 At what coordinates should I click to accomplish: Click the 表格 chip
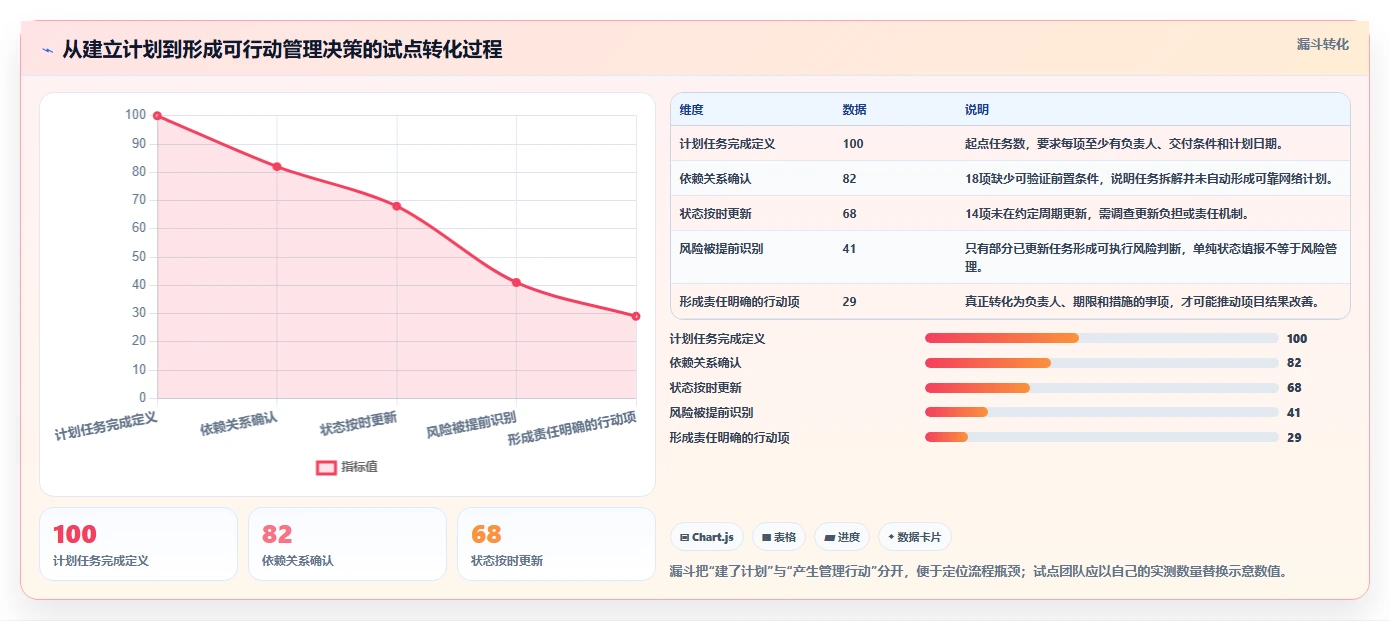[x=779, y=537]
